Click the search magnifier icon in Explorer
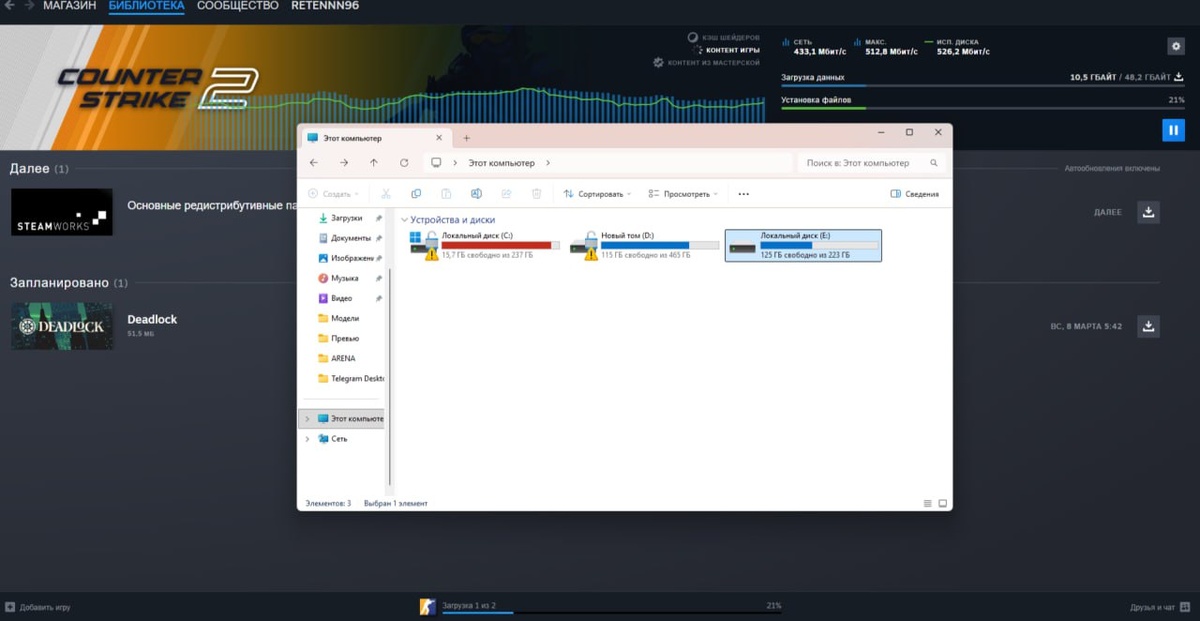 tap(934, 163)
